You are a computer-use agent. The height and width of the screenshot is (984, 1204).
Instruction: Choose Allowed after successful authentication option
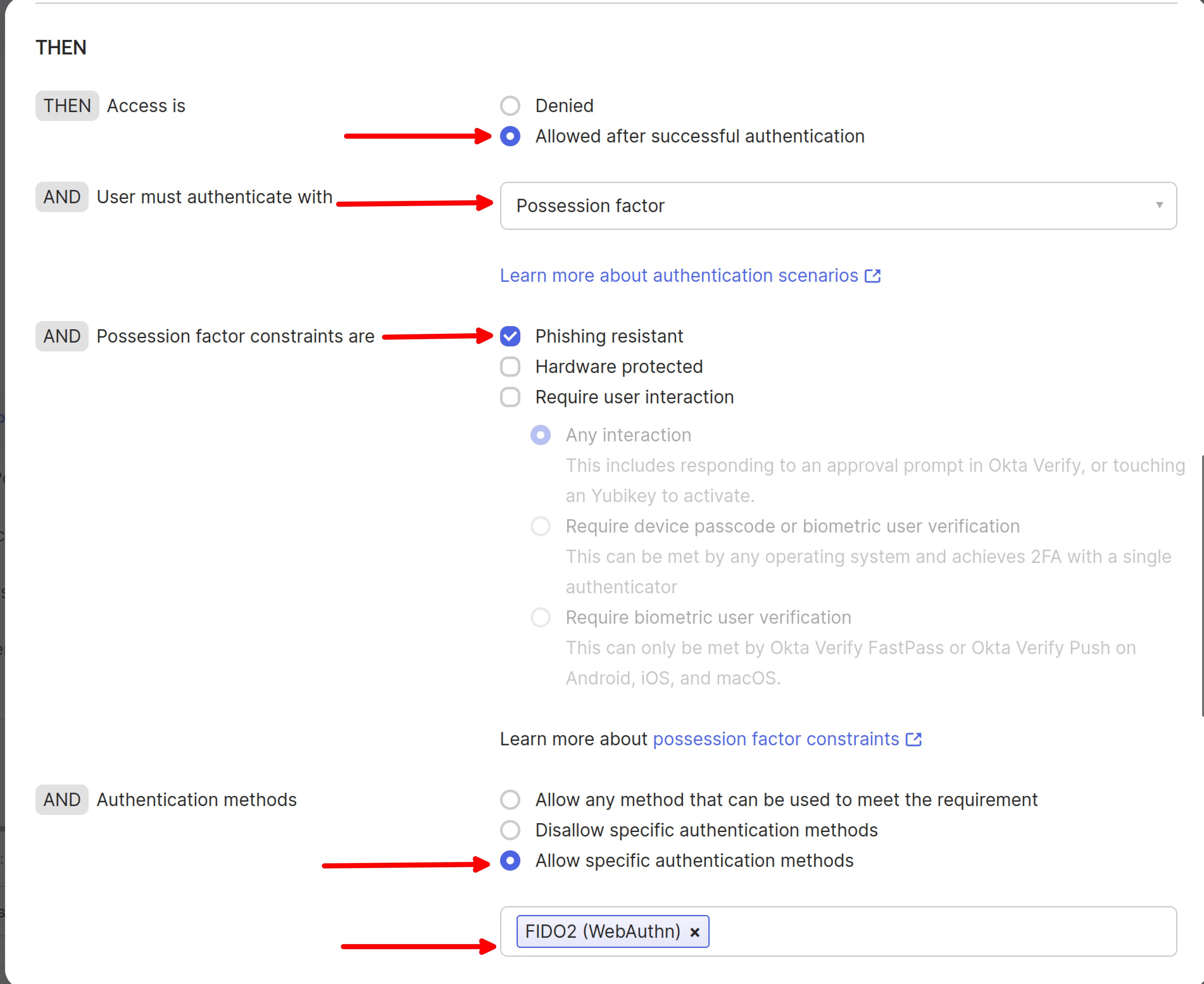510,136
